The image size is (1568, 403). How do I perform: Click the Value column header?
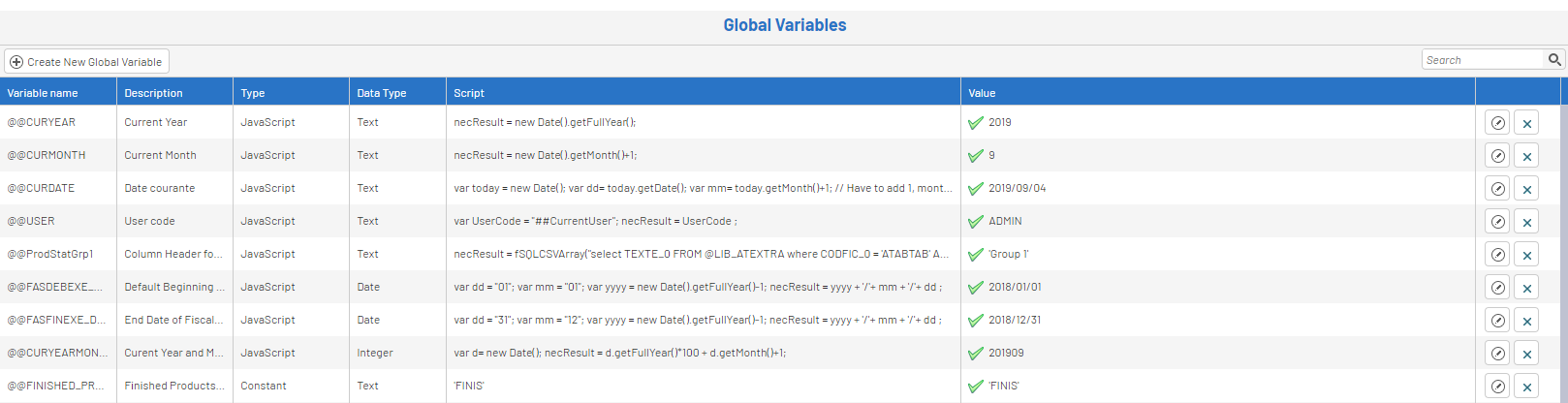982,93
